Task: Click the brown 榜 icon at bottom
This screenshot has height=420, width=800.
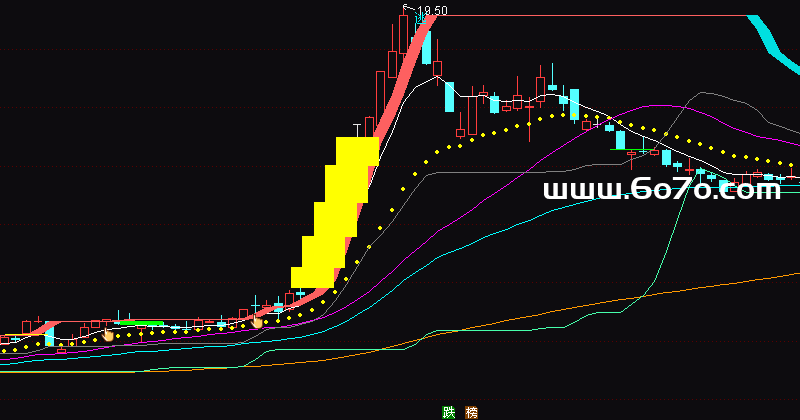Action: point(472,412)
